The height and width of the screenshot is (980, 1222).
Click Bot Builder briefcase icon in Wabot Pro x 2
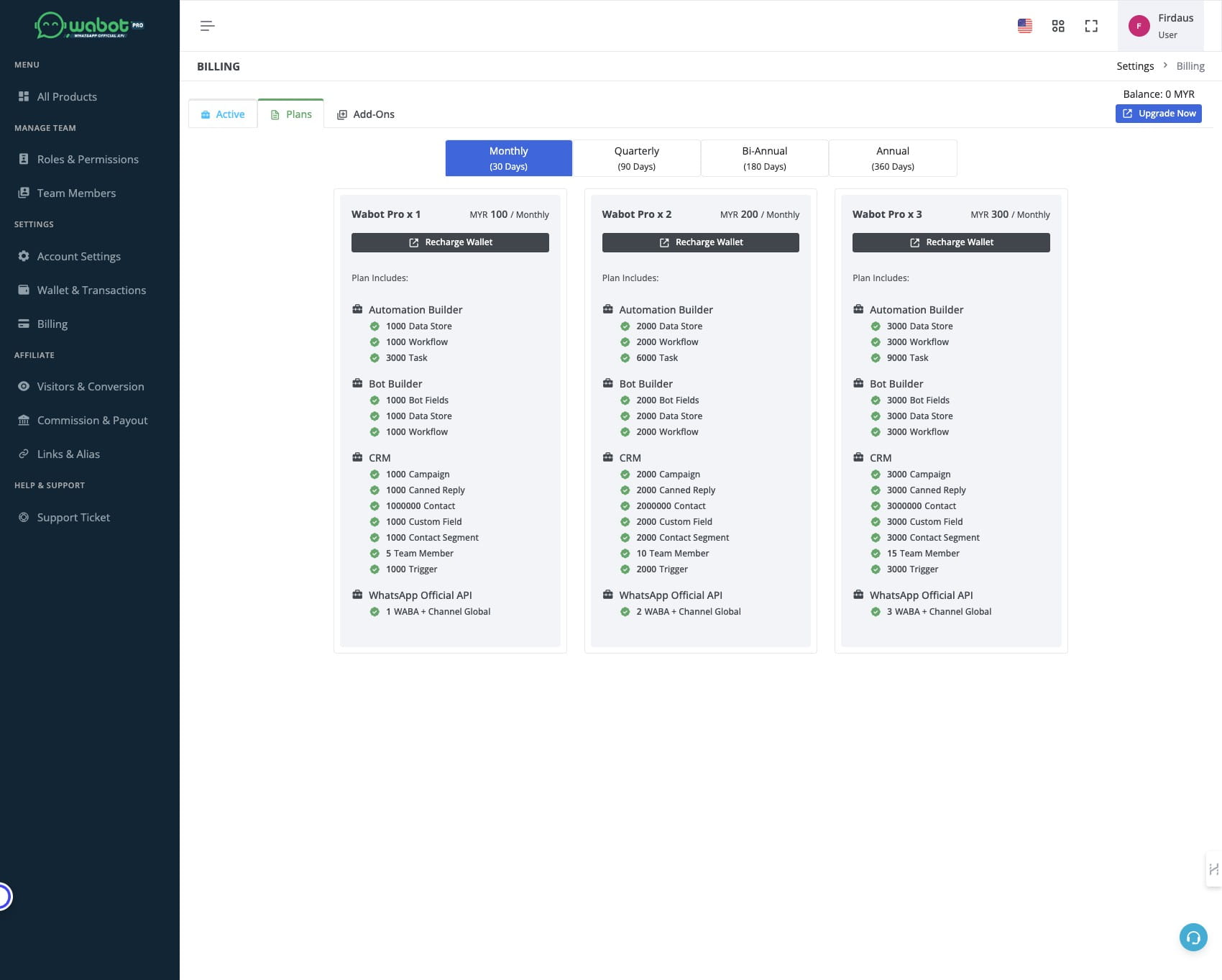coord(607,383)
